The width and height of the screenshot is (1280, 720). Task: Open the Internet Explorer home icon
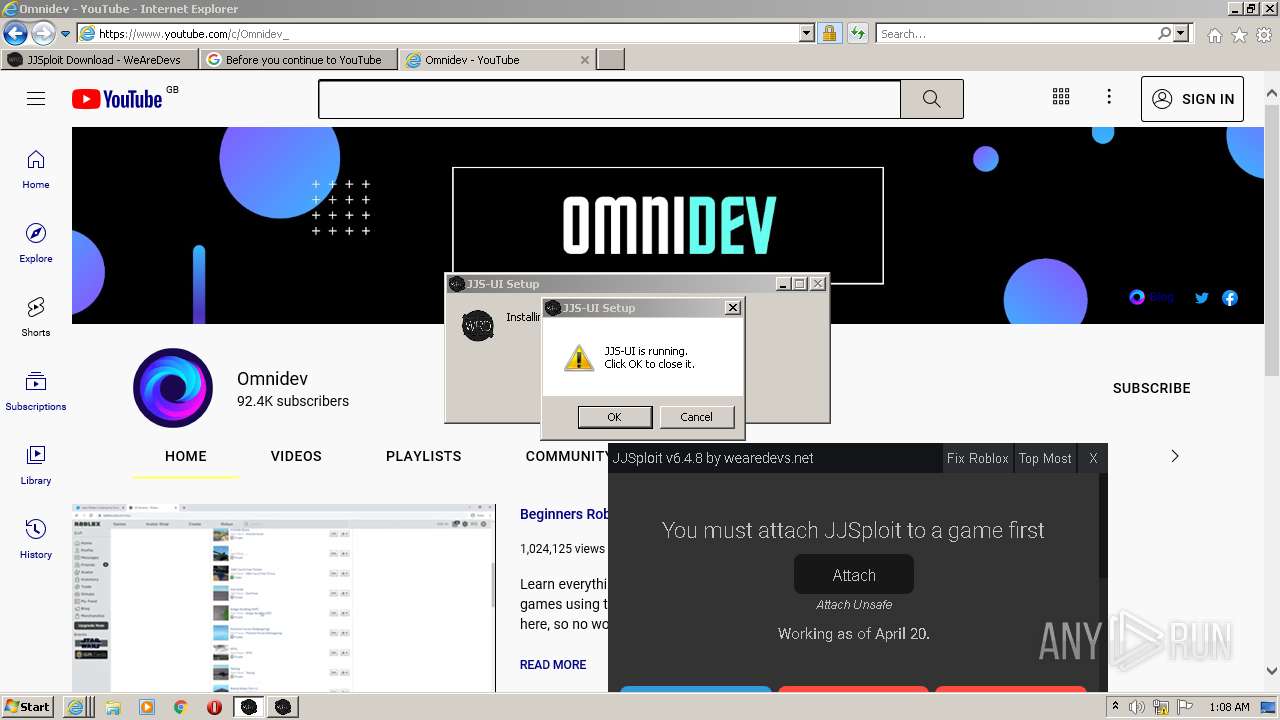click(1214, 35)
